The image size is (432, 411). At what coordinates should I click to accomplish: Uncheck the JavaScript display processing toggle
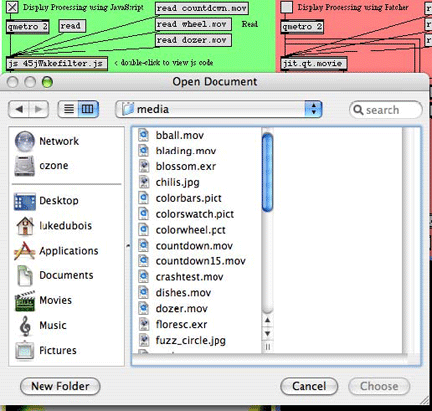point(12,7)
